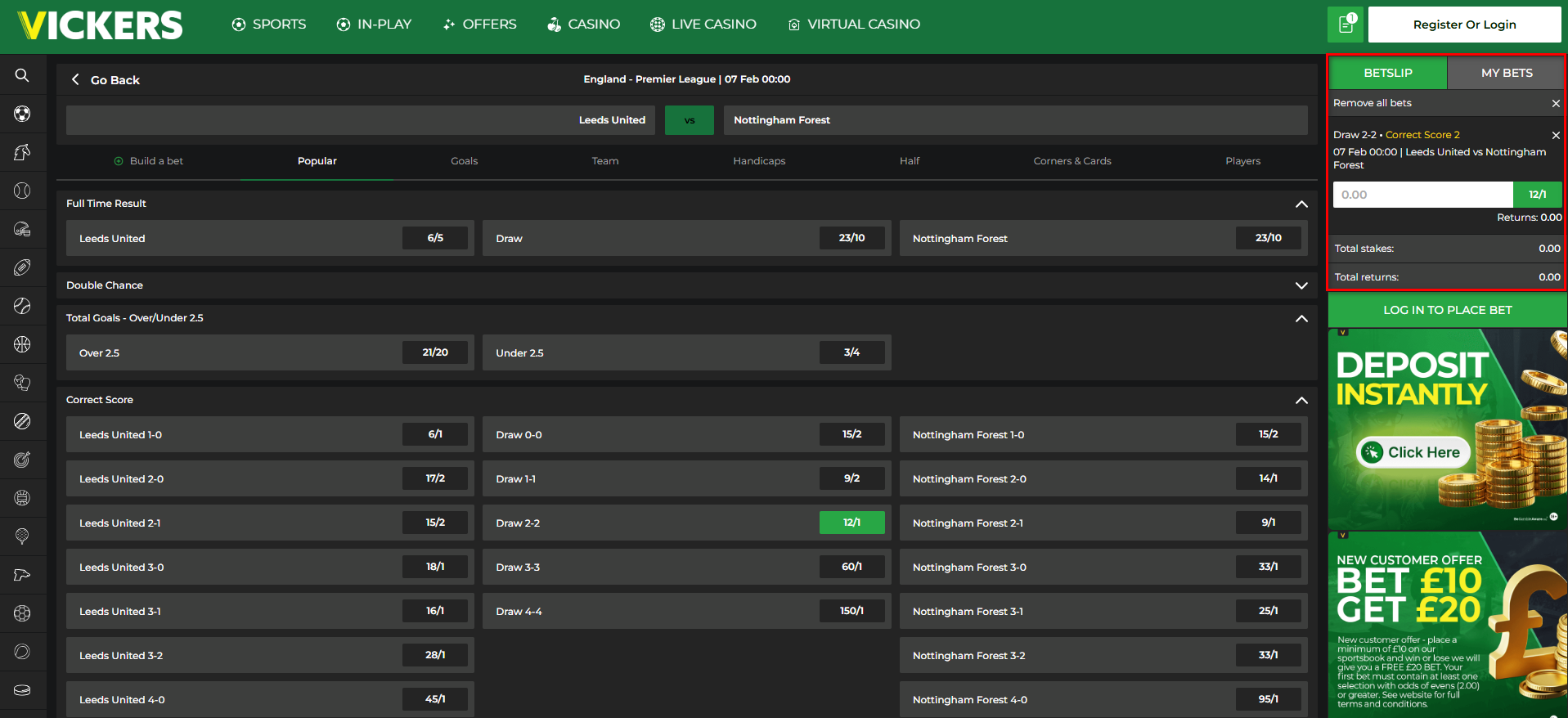
Task: Collapse Total Goals Over/Under 2.5 section
Action: 1301,318
